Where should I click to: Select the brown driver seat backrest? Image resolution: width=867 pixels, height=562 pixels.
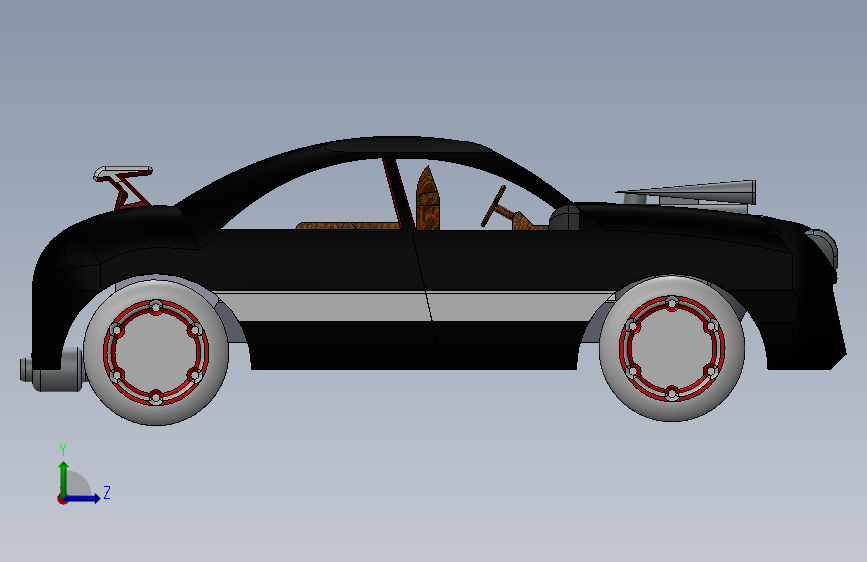pyautogui.click(x=428, y=197)
